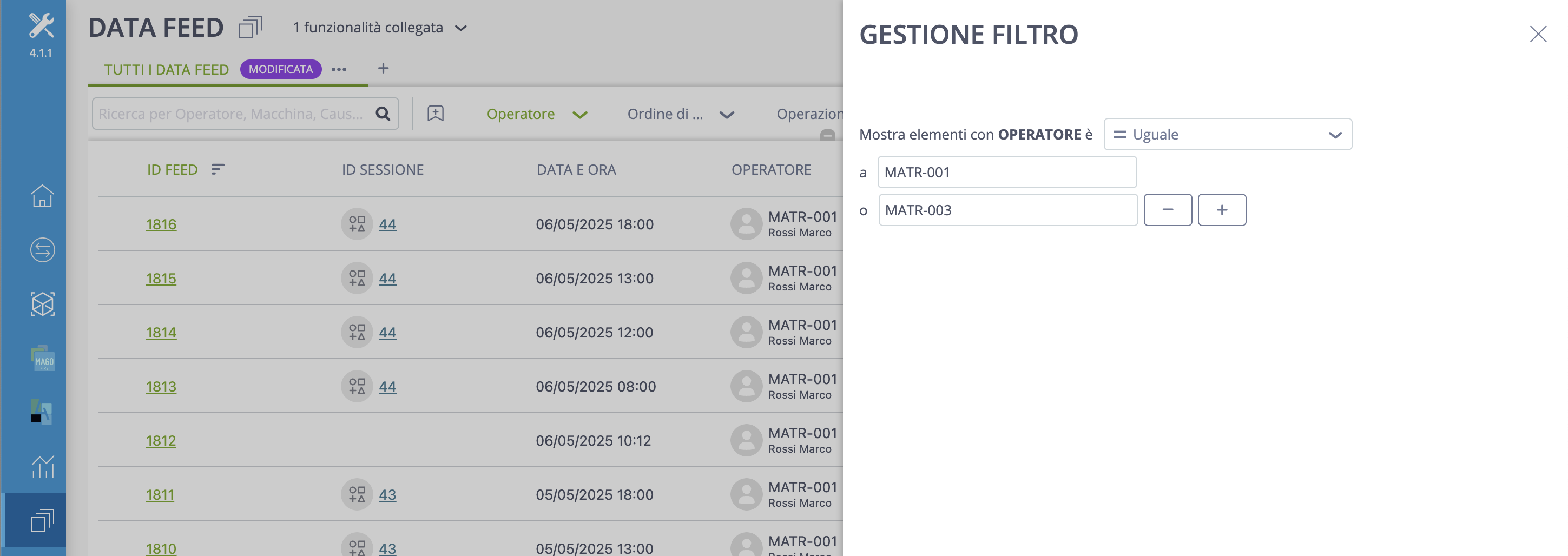Click session icon in row 1816
Viewport: 1568px width, 556px height.
pyautogui.click(x=357, y=224)
